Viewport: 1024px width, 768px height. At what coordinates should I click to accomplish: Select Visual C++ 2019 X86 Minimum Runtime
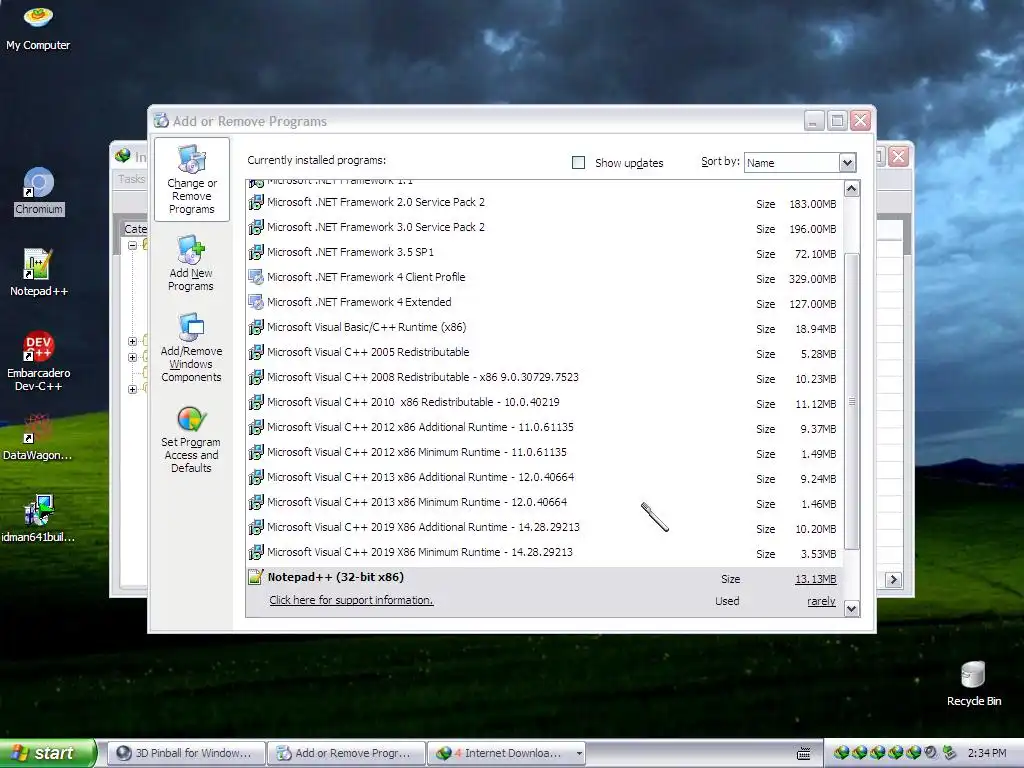click(545, 552)
